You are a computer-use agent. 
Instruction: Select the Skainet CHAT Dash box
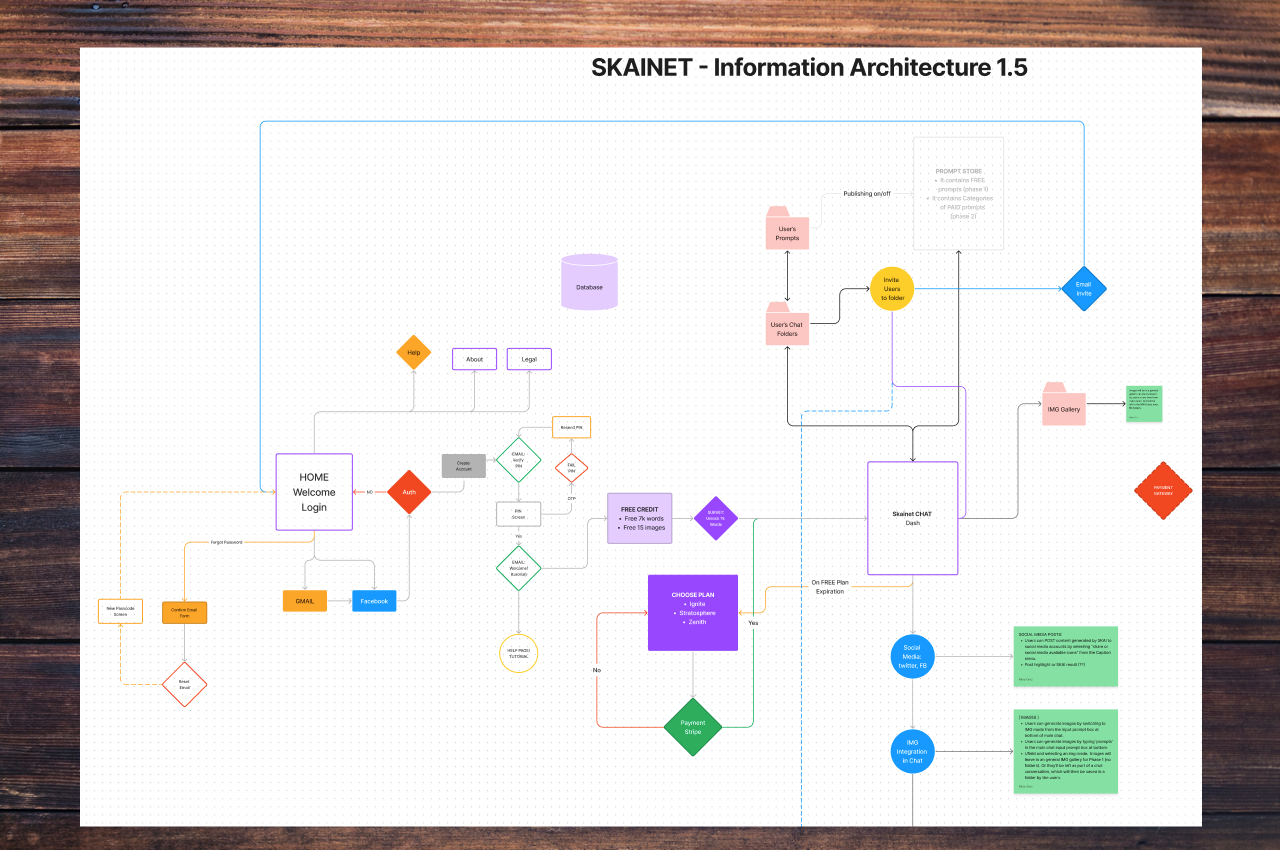pyautogui.click(x=912, y=518)
